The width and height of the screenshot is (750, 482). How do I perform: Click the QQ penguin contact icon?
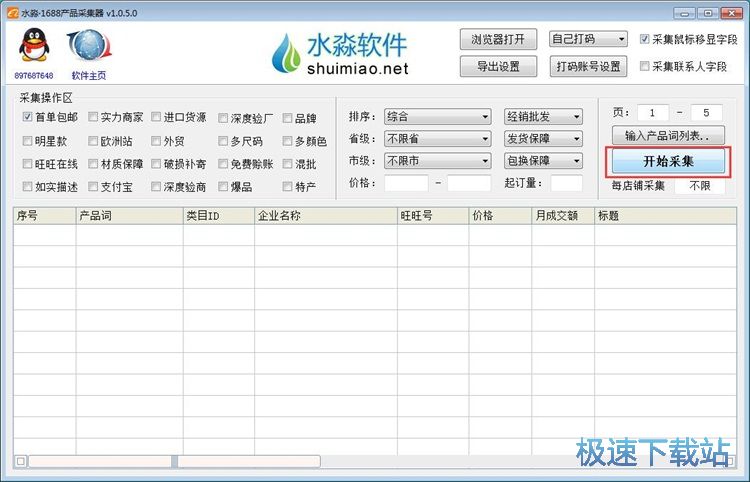click(x=34, y=44)
